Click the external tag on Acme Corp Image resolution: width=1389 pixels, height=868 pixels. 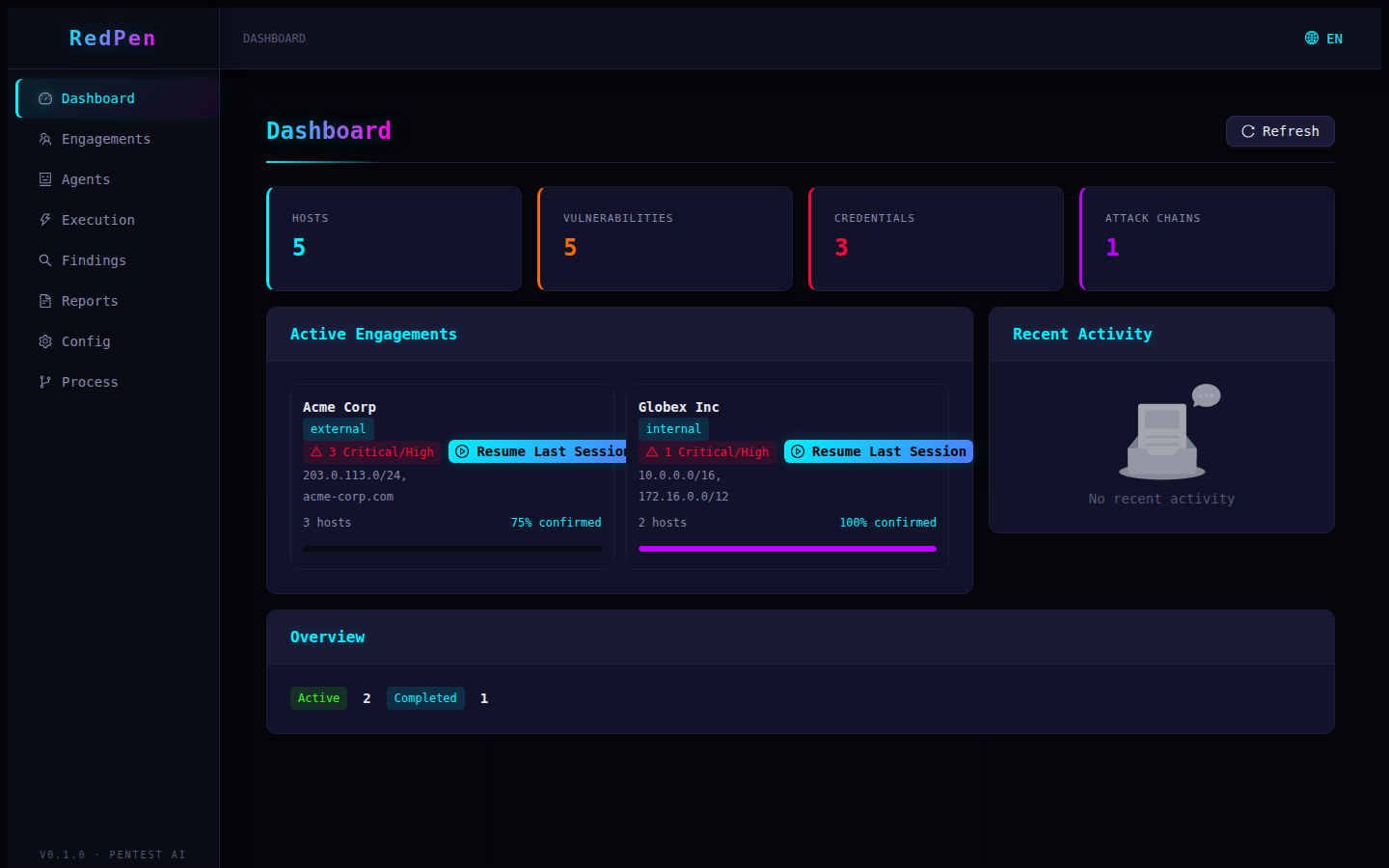pos(339,429)
